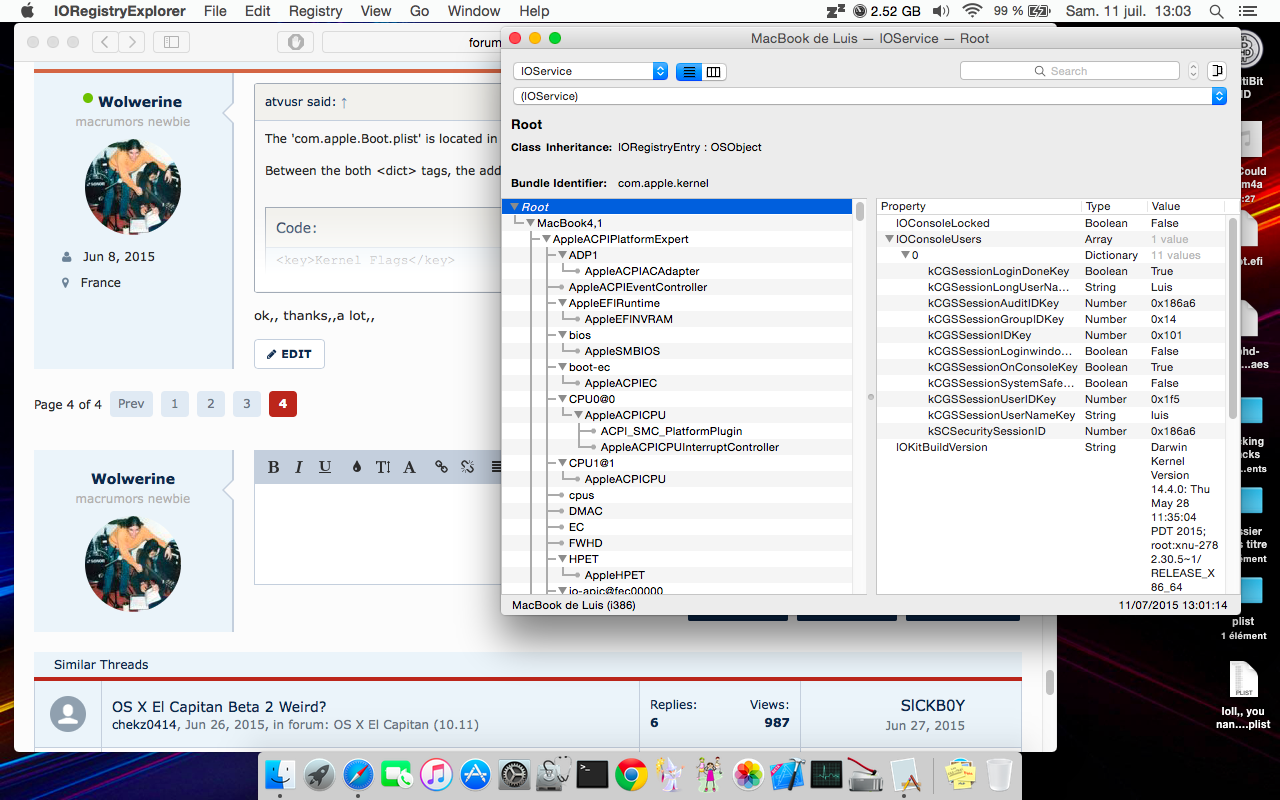Open Google Chrome from the Dock
This screenshot has height=800, width=1280.
tap(631, 775)
